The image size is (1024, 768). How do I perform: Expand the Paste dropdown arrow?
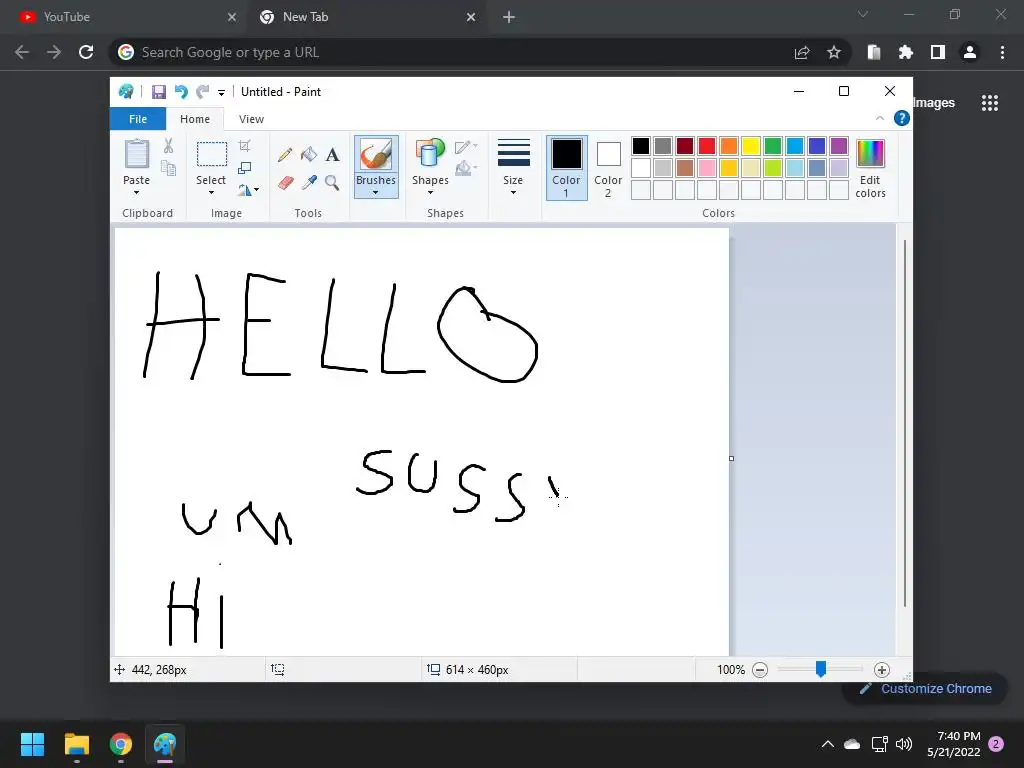[x=136, y=193]
